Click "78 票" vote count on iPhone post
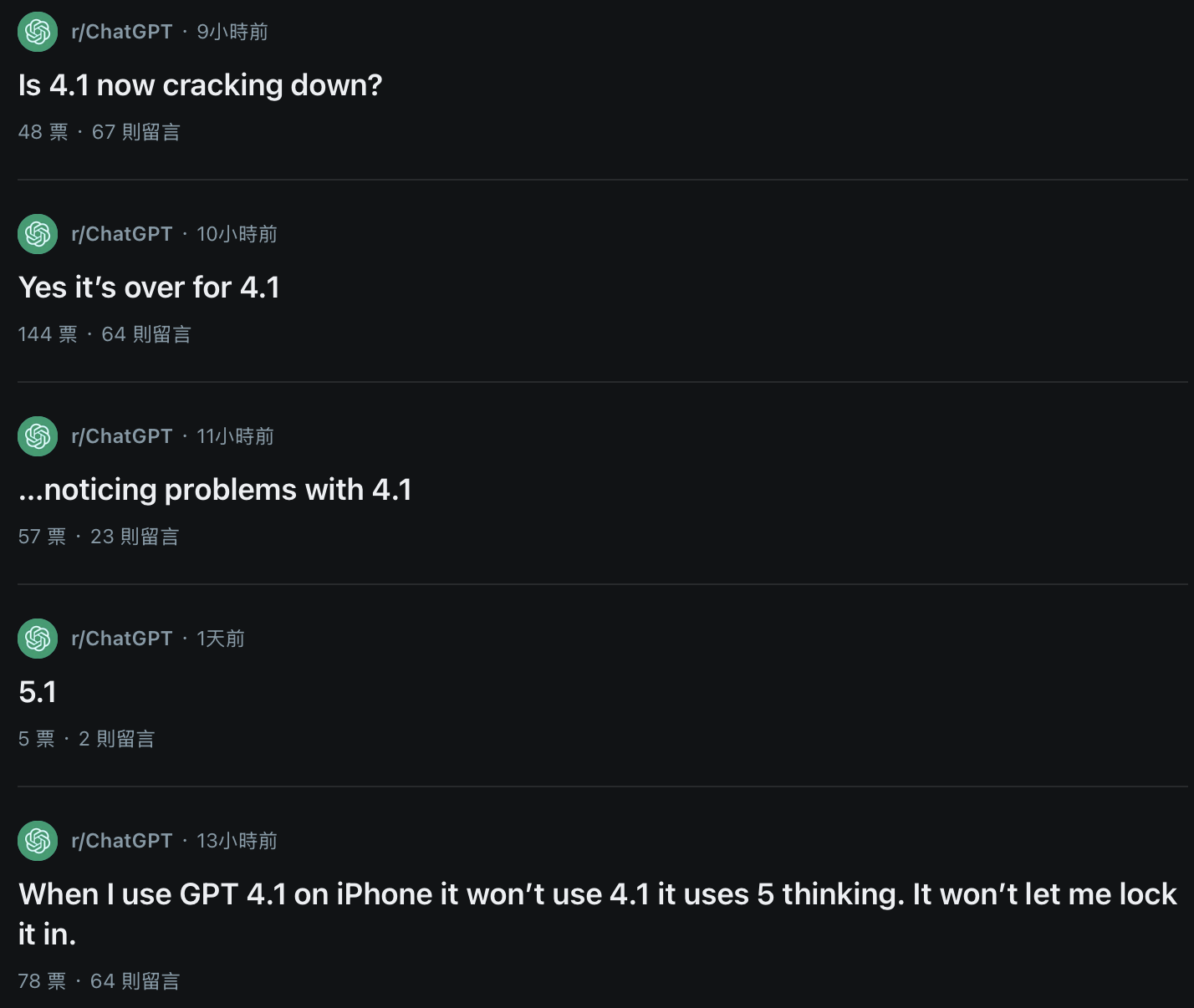This screenshot has height=1008, width=1194. pyautogui.click(x=42, y=981)
